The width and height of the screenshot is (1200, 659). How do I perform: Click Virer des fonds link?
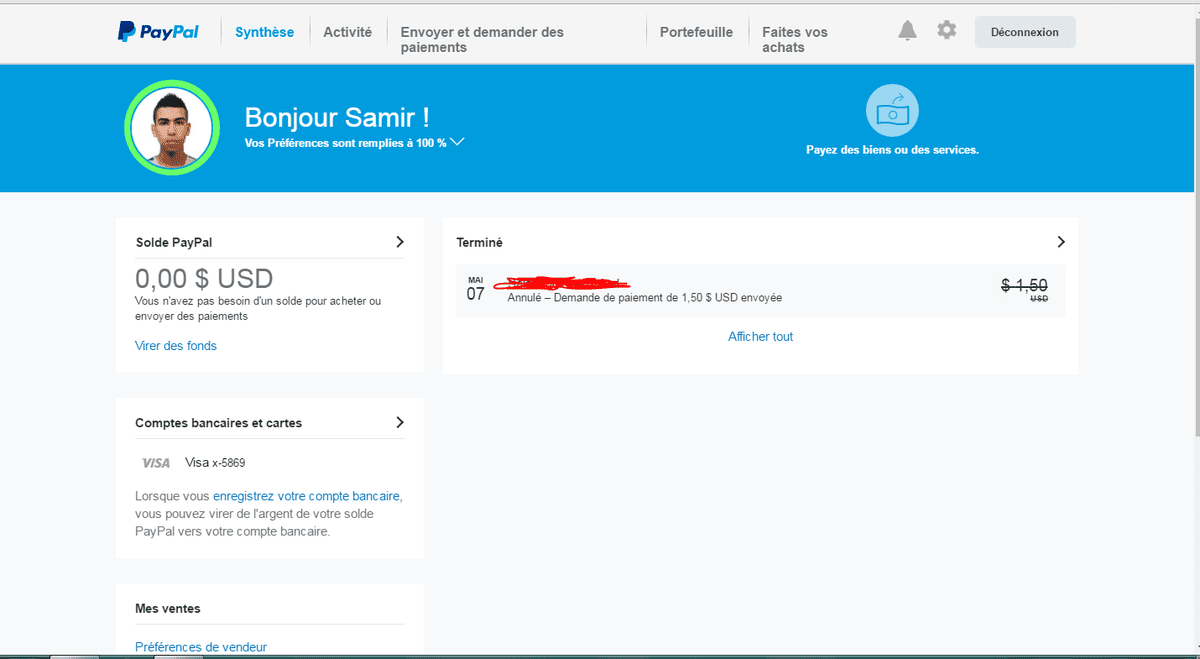click(176, 346)
